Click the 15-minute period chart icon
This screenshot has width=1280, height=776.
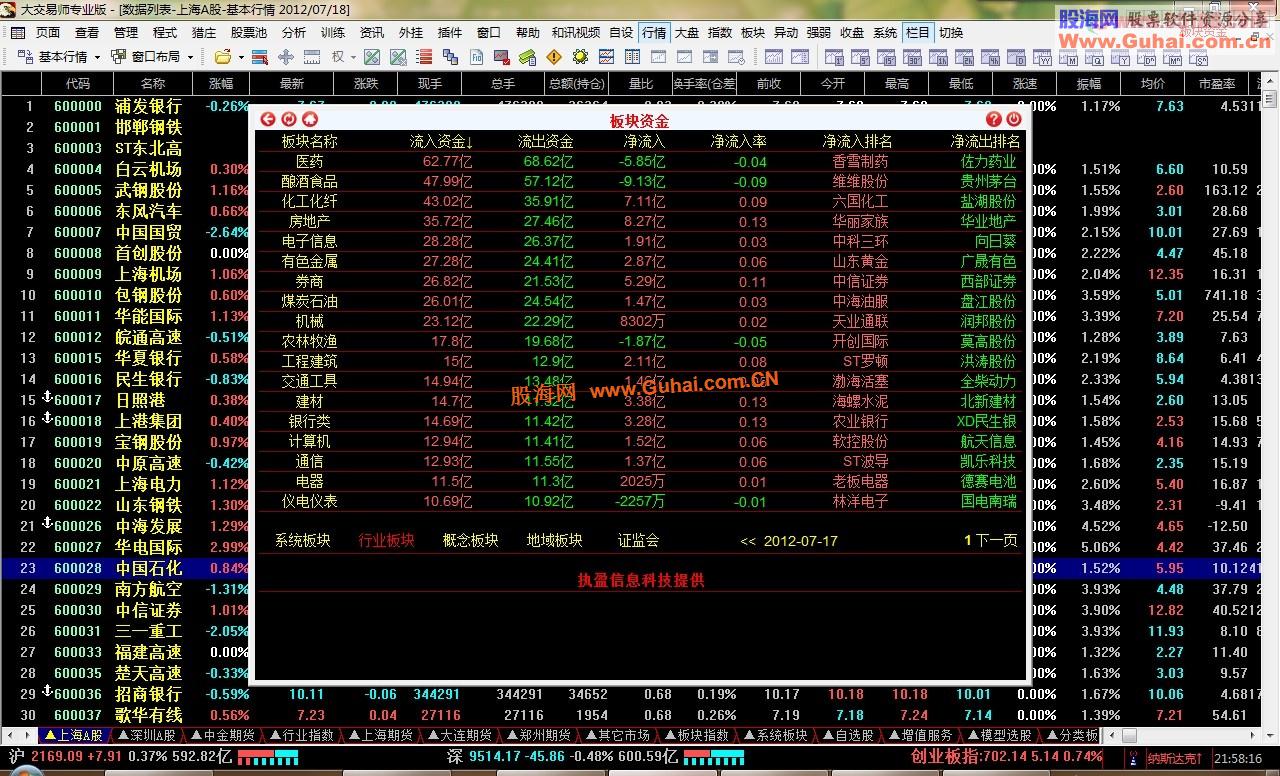[x=886, y=57]
